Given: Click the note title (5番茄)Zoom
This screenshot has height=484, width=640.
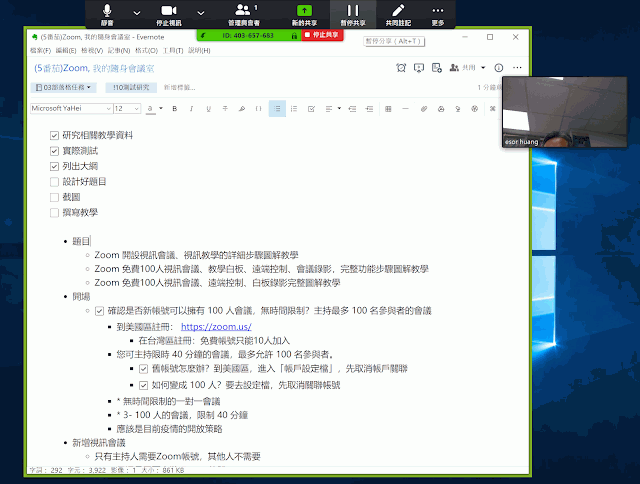Looking at the screenshot, I should [94, 68].
